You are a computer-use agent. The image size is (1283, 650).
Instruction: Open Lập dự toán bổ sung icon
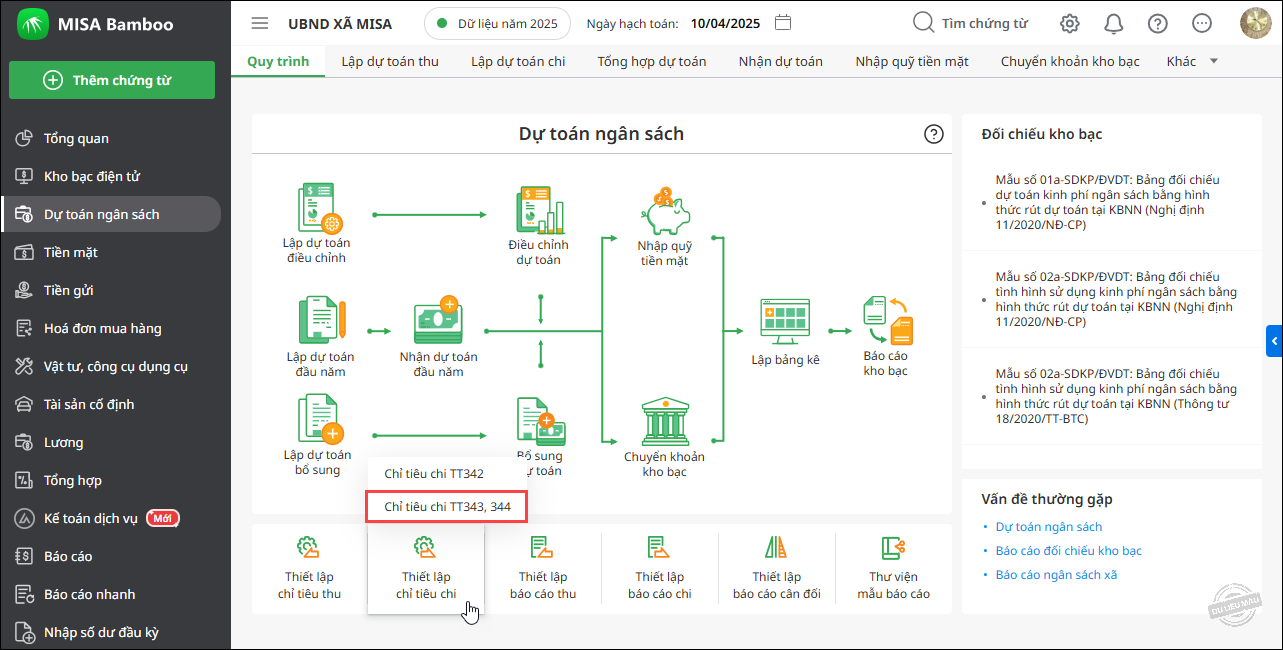pyautogui.click(x=320, y=420)
